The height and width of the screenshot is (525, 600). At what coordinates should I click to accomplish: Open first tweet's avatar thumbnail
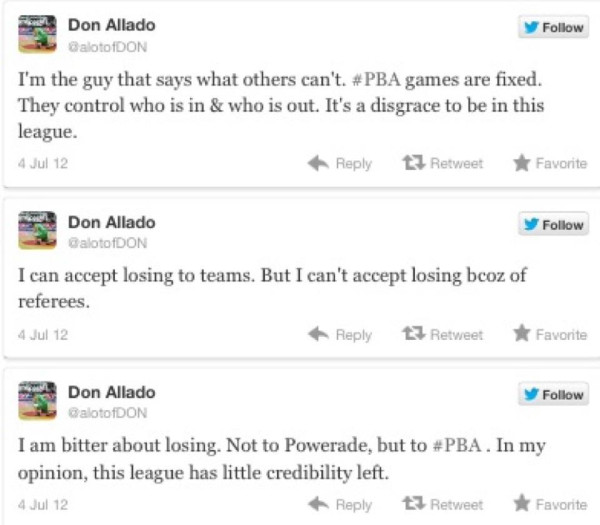(38, 34)
